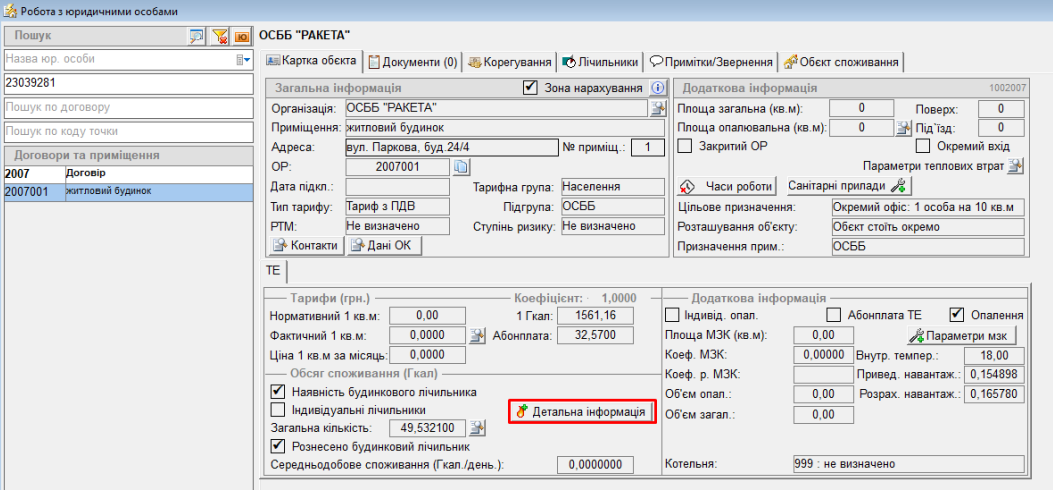Screen dimensions: 1053x490
Task: Open edit icon beside Площа опалювальна field
Action: click(x=902, y=128)
